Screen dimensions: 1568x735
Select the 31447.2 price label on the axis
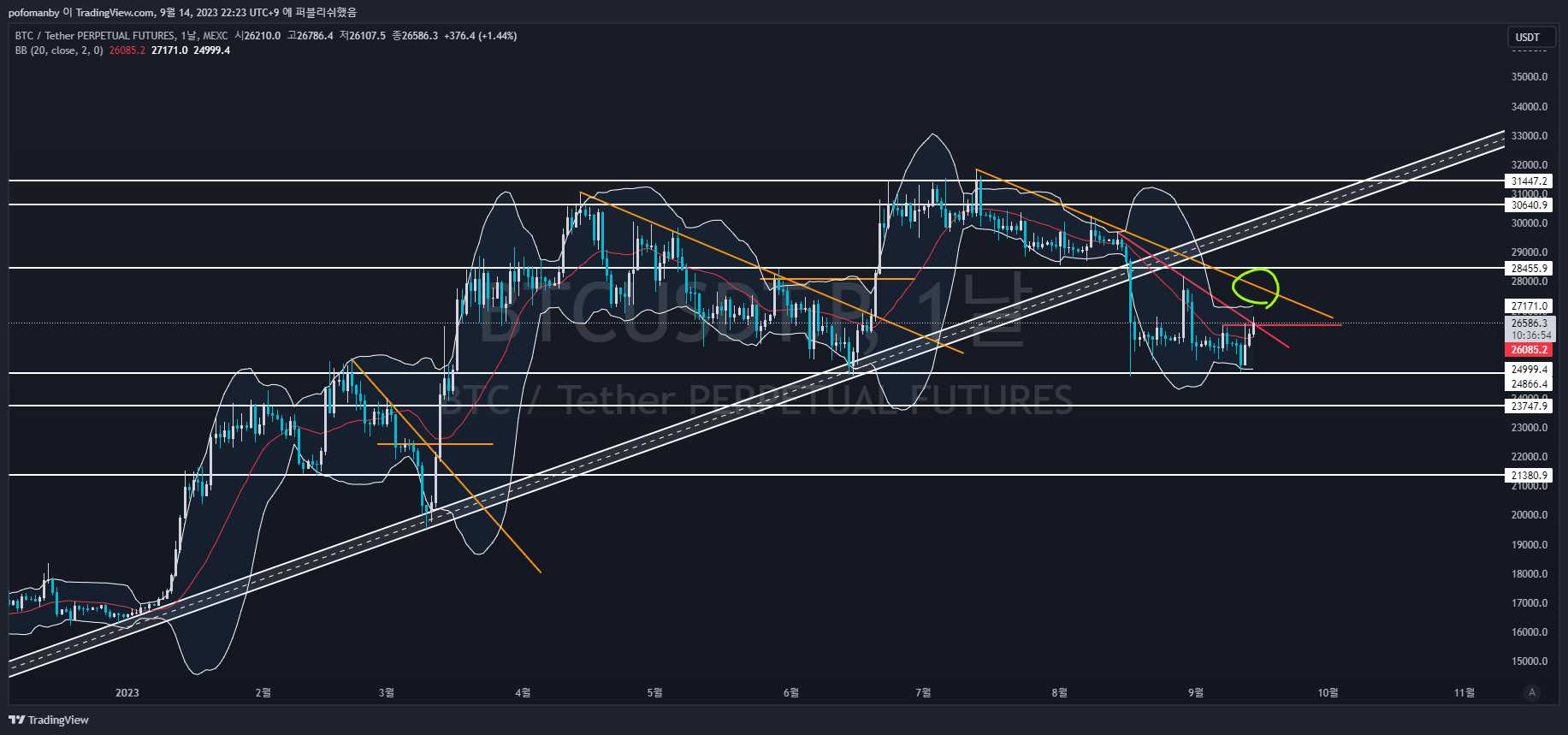coord(1529,181)
